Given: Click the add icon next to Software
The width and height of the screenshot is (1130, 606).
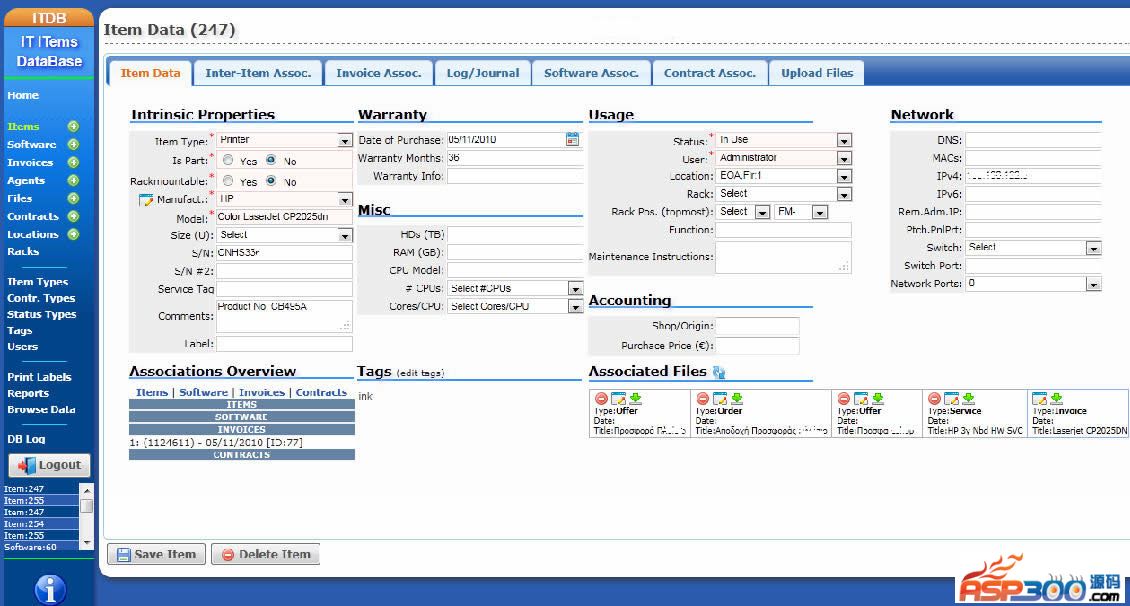Looking at the screenshot, I should tap(73, 144).
